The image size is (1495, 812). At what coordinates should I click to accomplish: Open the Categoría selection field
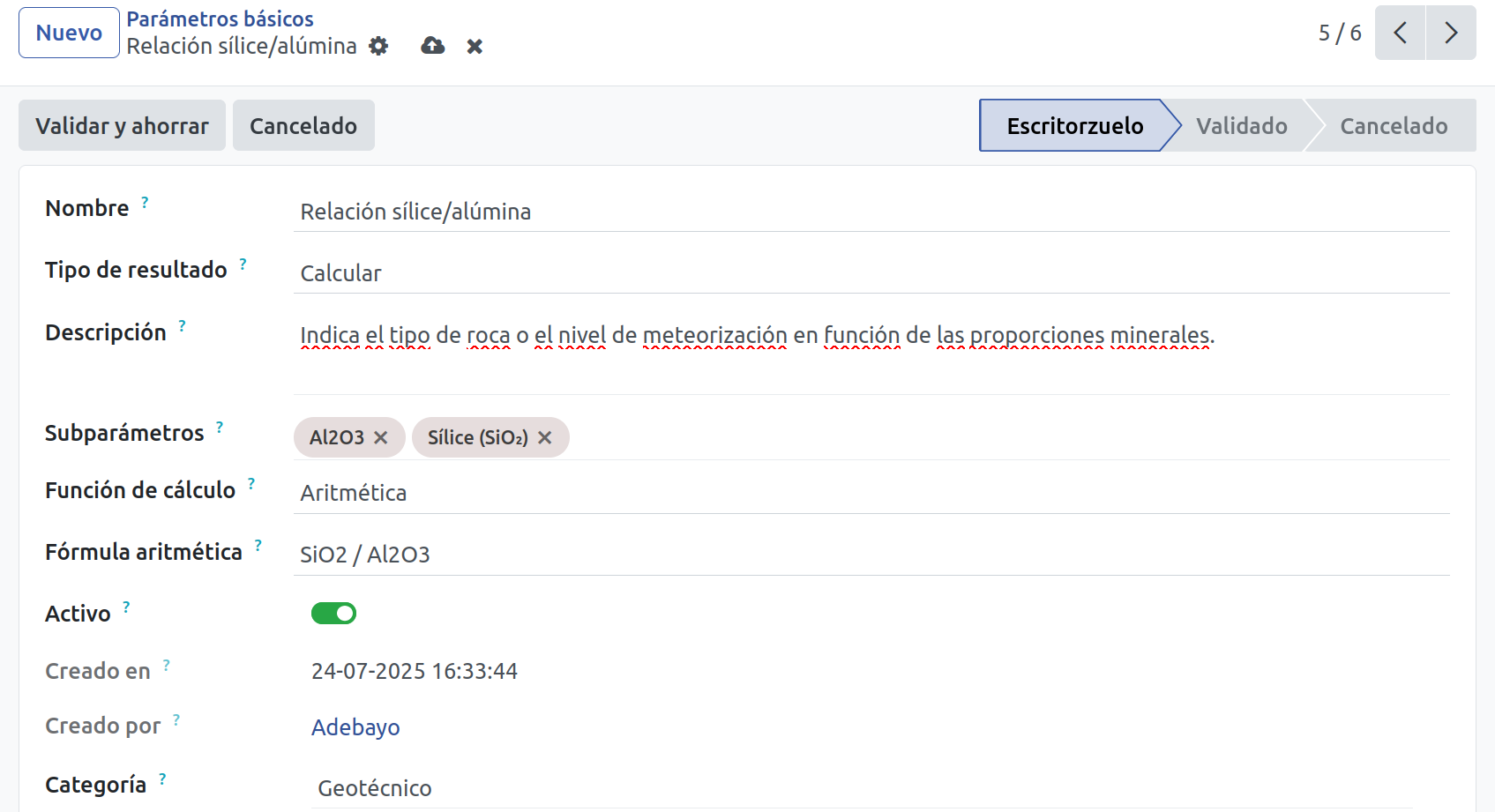tap(863, 788)
